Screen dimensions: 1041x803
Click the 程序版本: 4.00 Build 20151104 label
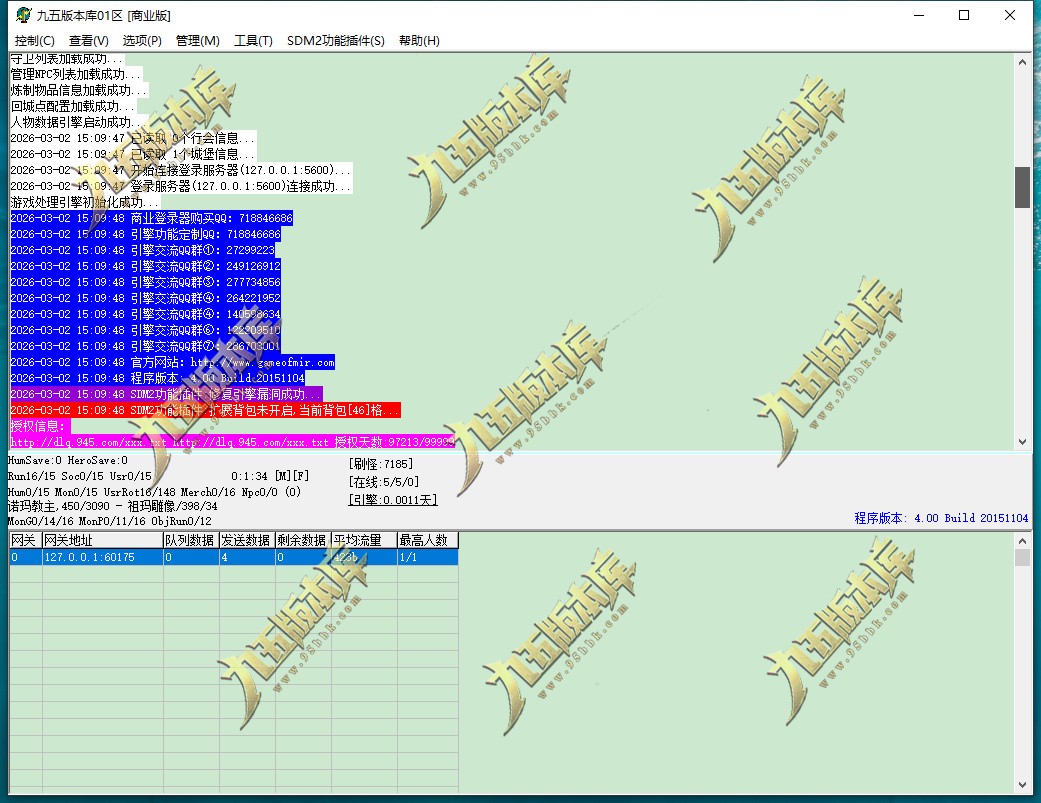click(941, 518)
